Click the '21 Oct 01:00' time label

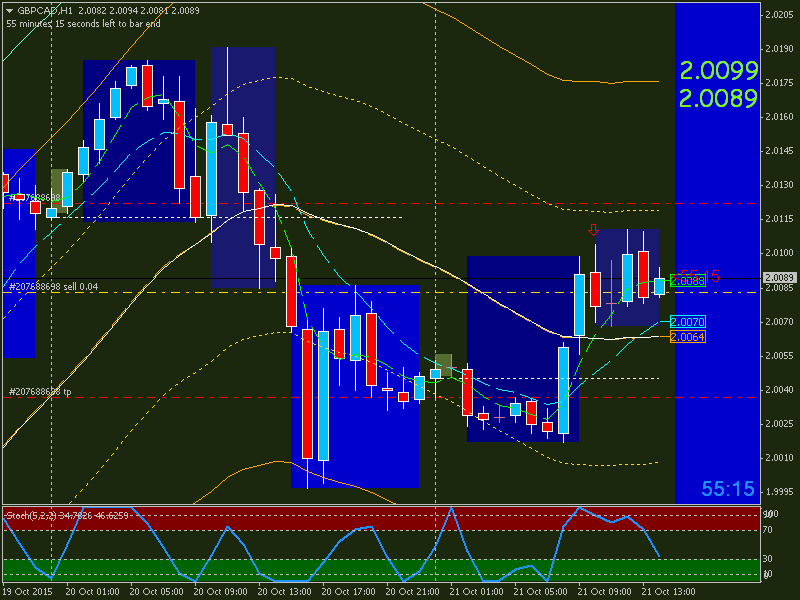(x=477, y=592)
